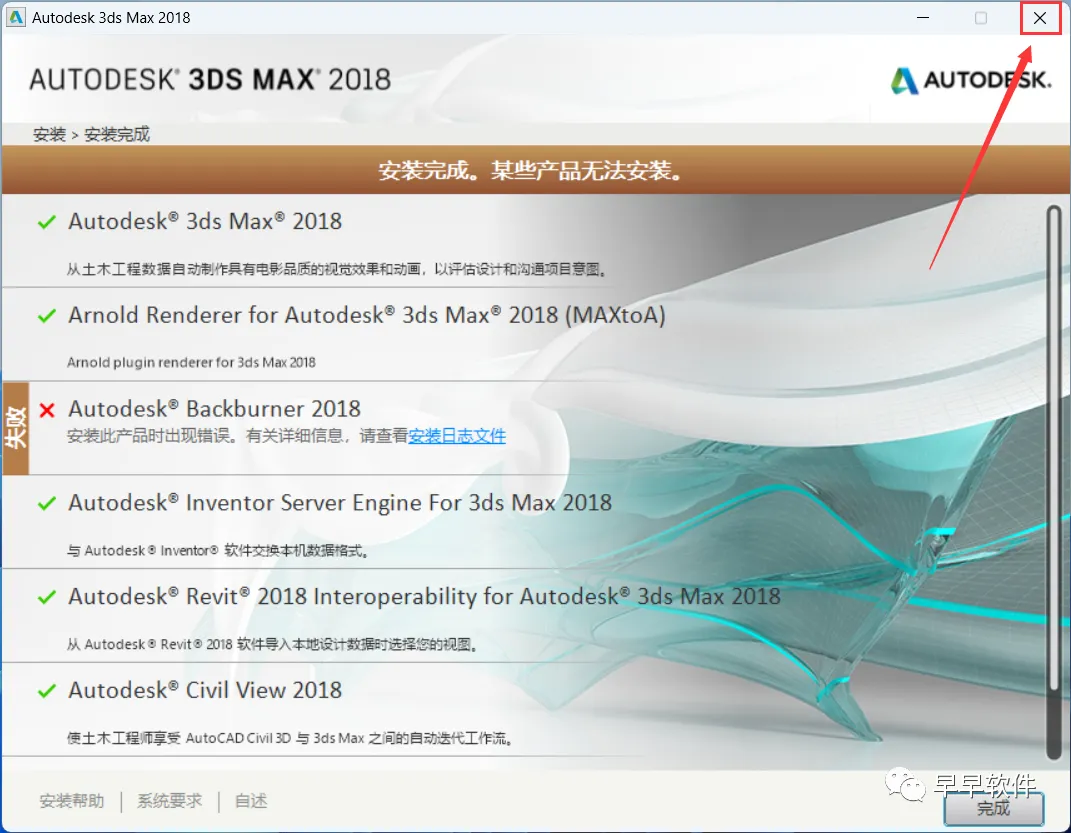Screen dimensions: 1071x833
Task: Open the 安装日志文件 log link
Action: click(x=457, y=436)
